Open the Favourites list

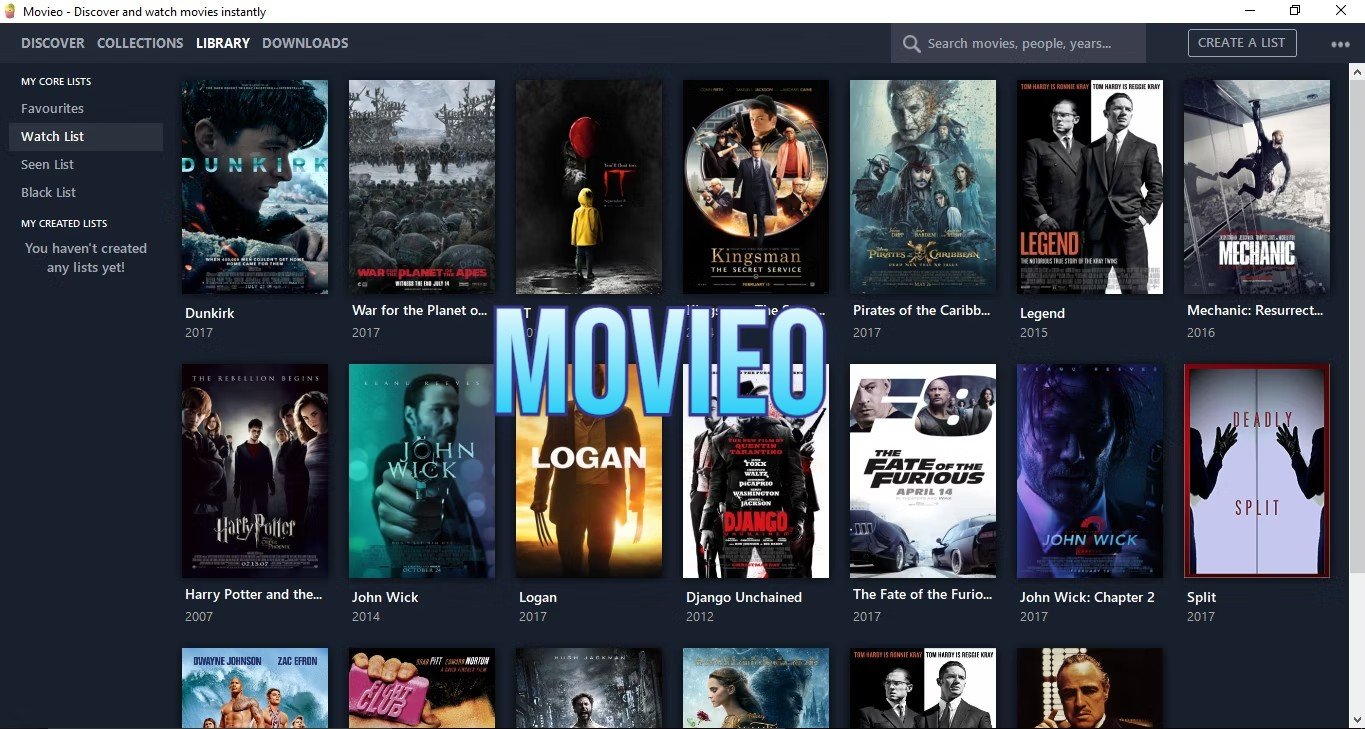point(52,108)
